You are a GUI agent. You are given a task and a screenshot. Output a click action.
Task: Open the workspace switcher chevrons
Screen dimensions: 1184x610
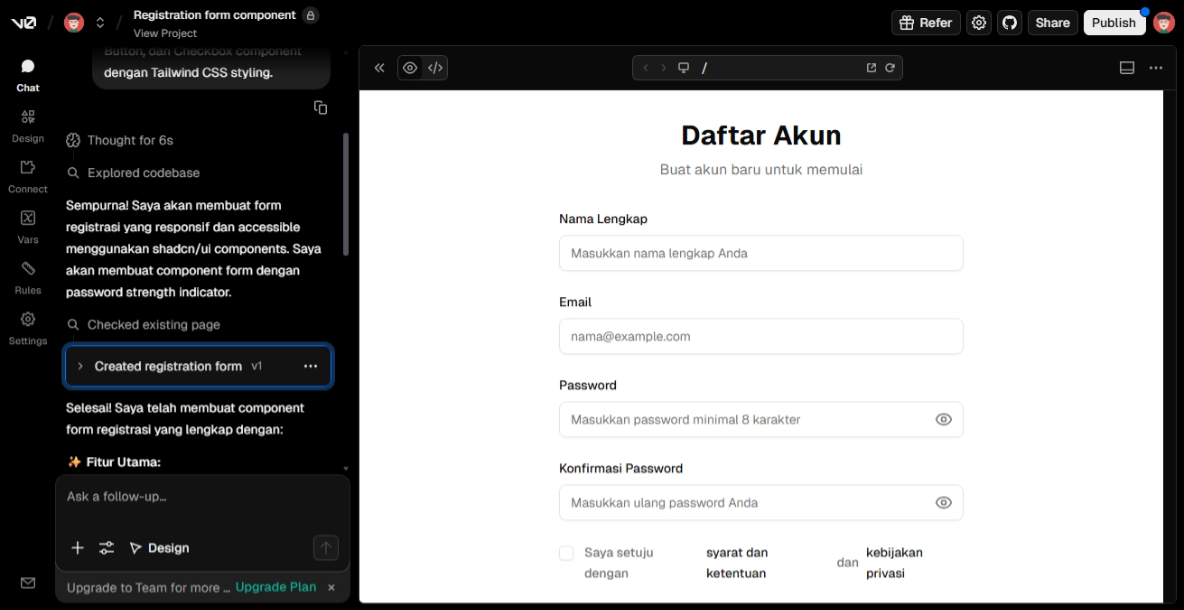pos(100,23)
